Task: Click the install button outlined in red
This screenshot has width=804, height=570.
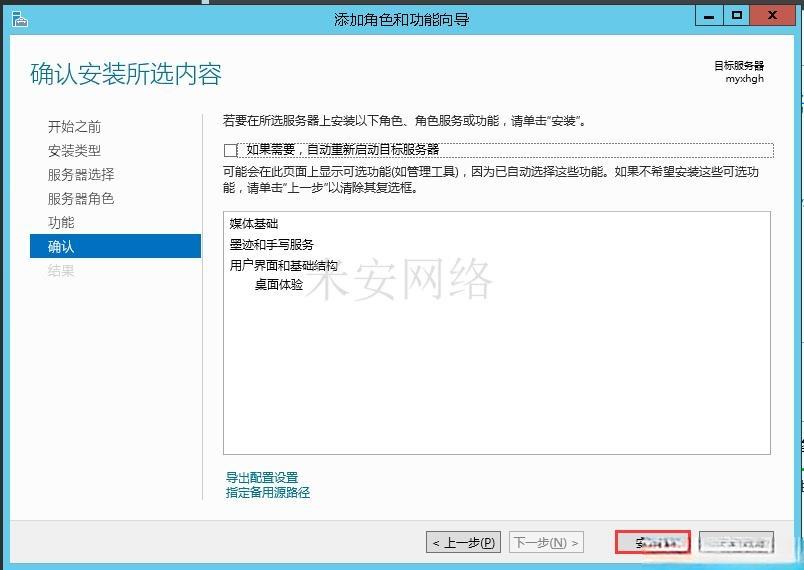Action: 653,542
